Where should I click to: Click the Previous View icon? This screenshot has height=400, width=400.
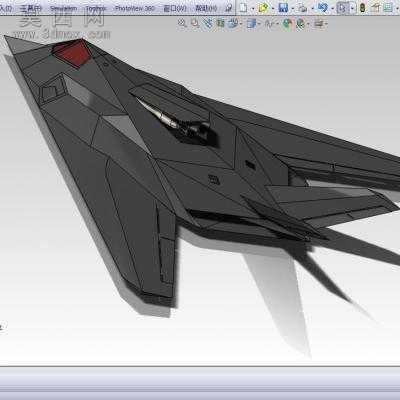click(x=208, y=23)
